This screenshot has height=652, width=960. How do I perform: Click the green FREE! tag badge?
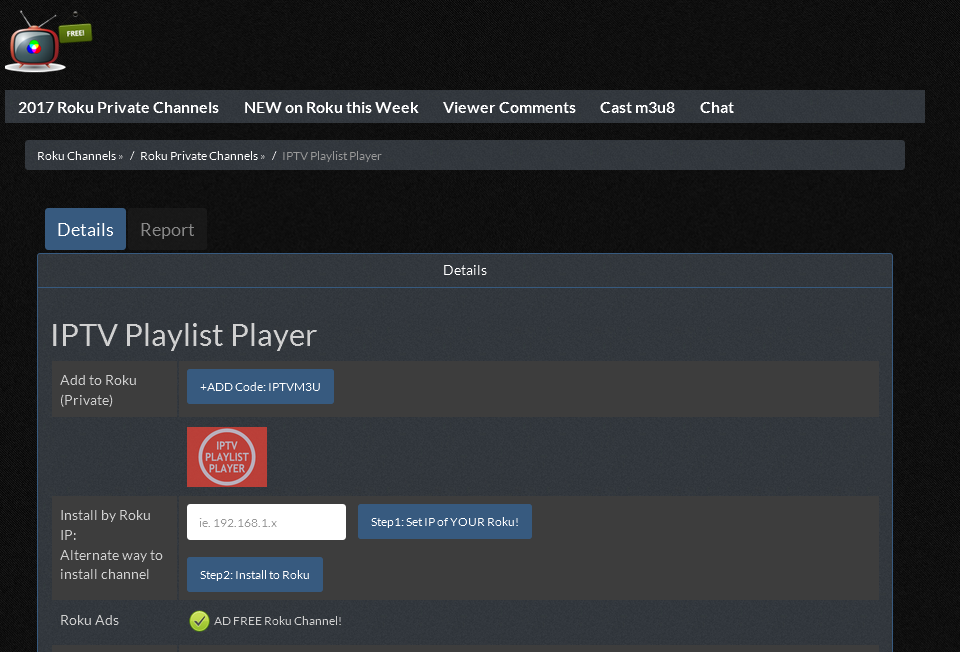click(x=75, y=33)
